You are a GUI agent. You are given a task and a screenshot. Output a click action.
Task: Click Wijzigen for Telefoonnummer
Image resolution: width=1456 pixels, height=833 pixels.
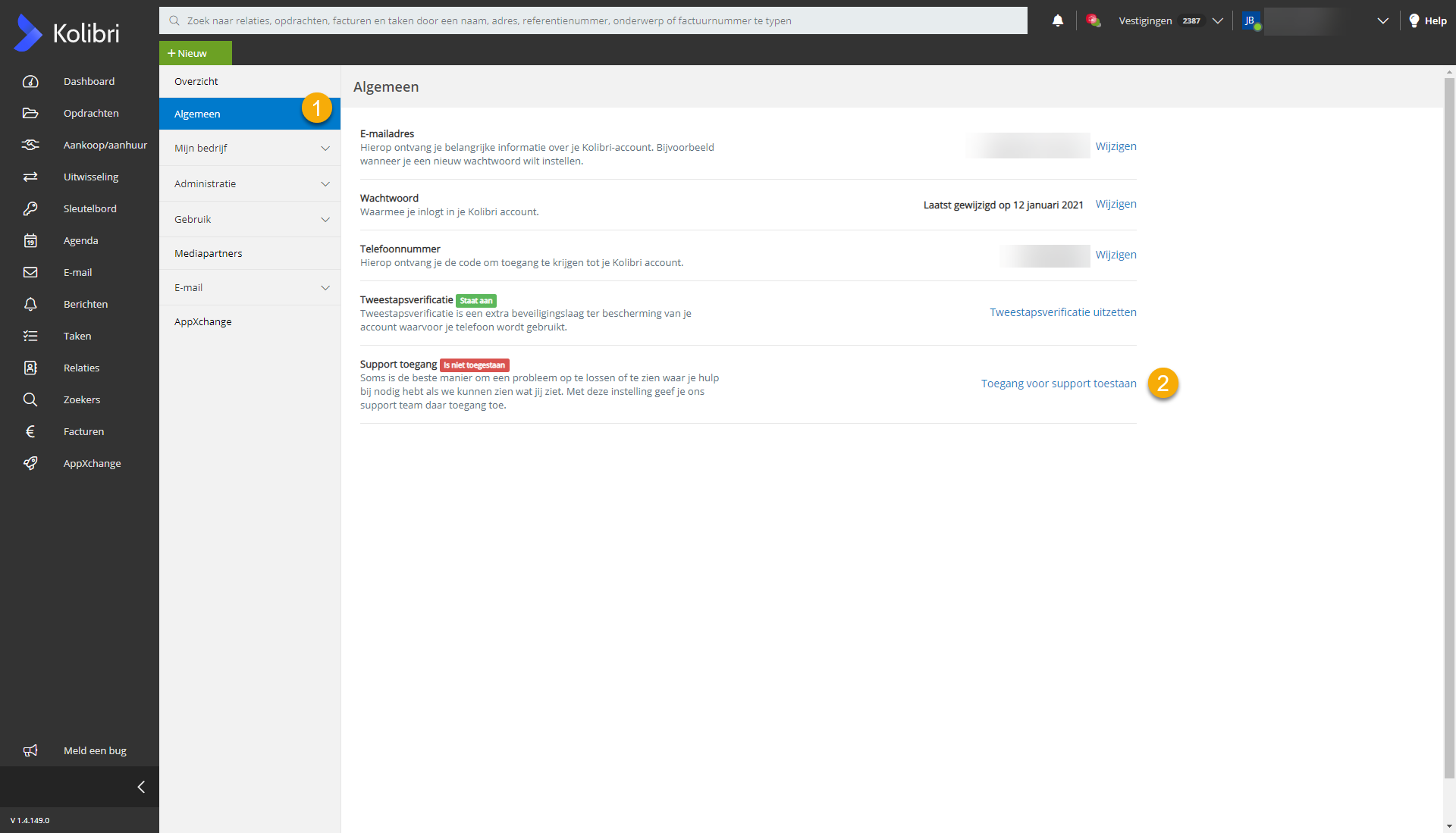(x=1116, y=255)
